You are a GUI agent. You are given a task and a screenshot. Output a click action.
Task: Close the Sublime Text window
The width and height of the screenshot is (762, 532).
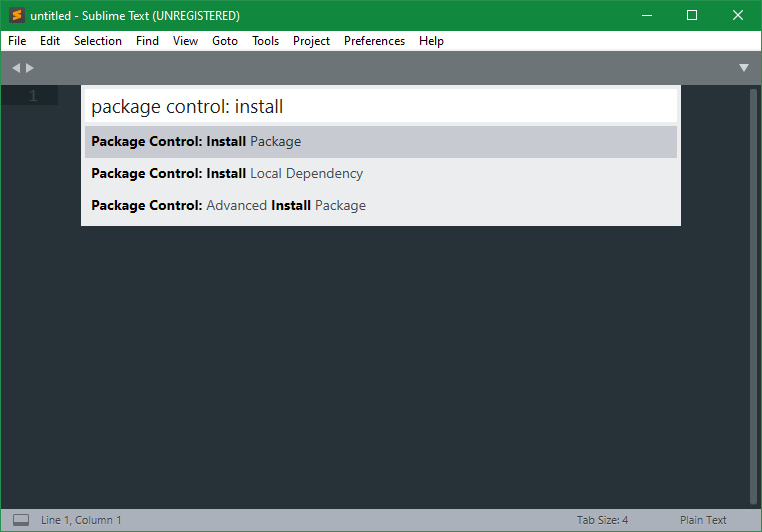738,16
